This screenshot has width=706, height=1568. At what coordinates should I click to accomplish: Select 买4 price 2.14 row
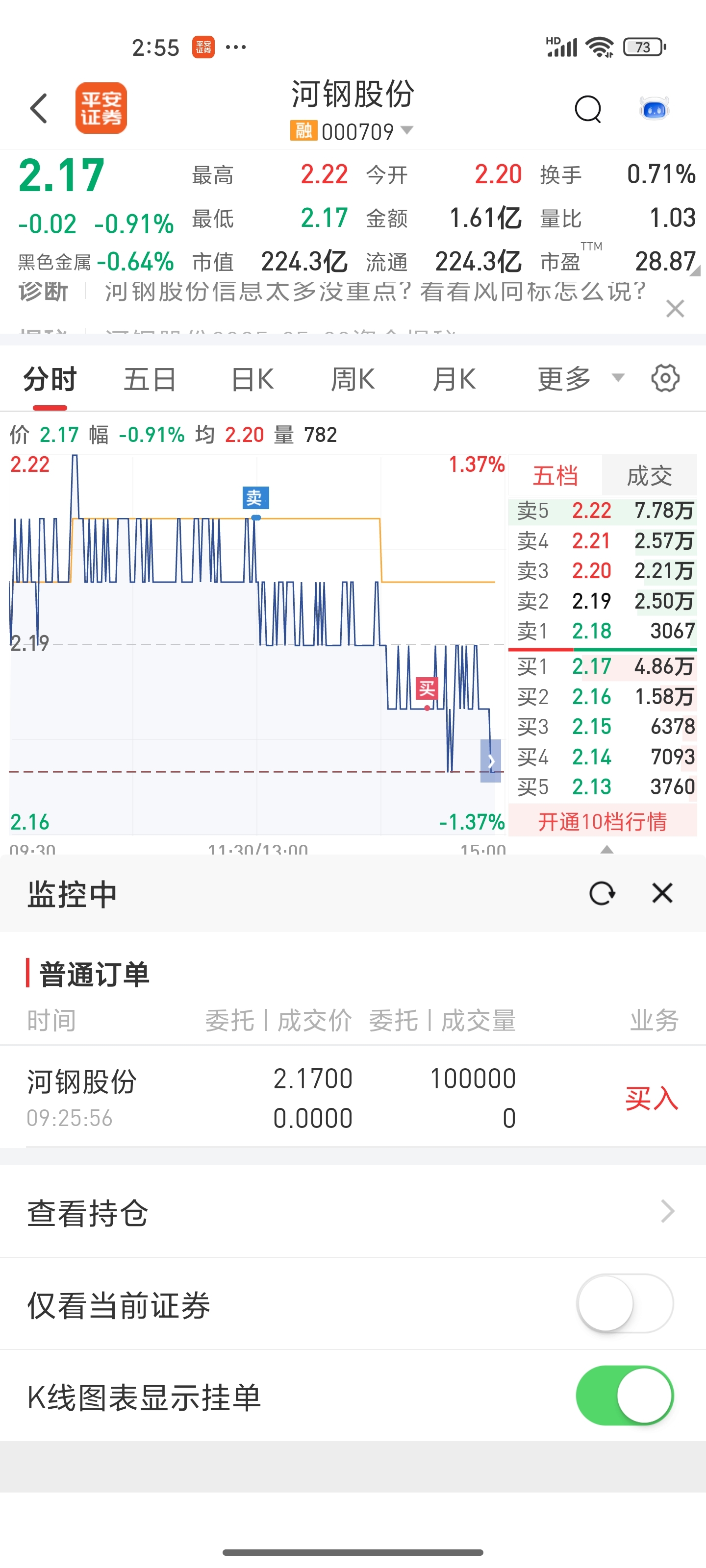603,757
